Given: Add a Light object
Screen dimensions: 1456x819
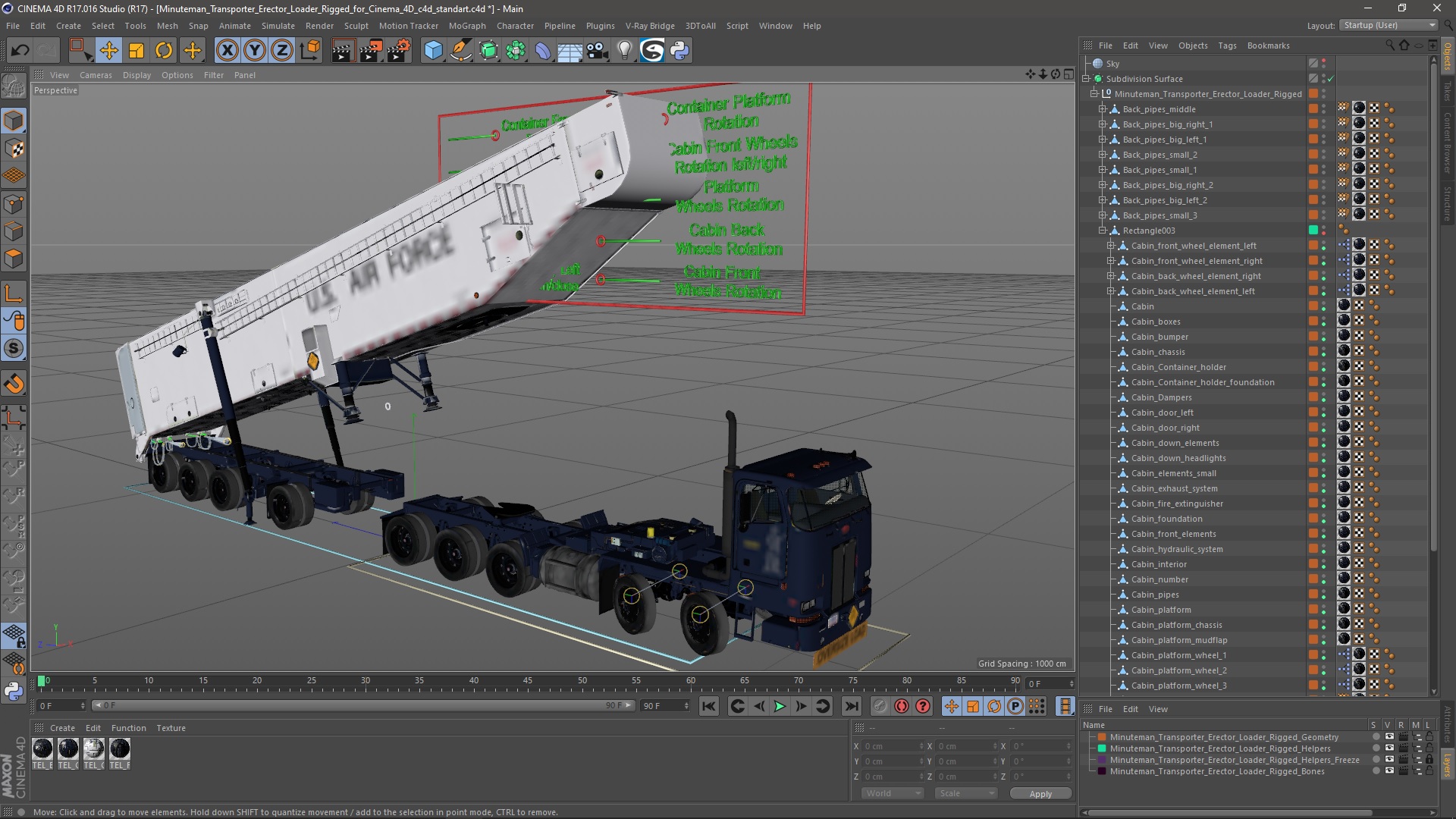Looking at the screenshot, I should coord(625,51).
